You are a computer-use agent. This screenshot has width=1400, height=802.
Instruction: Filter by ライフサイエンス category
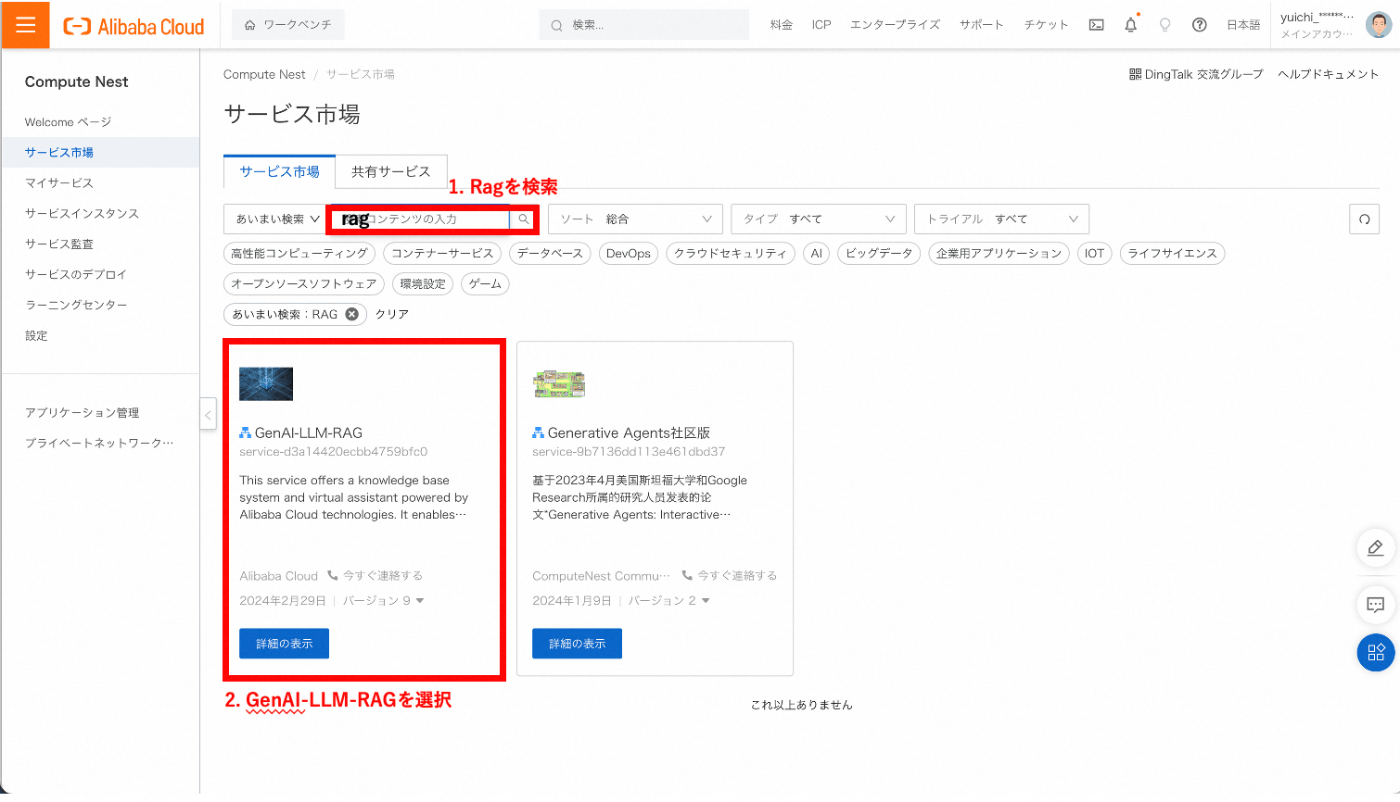tap(1172, 253)
